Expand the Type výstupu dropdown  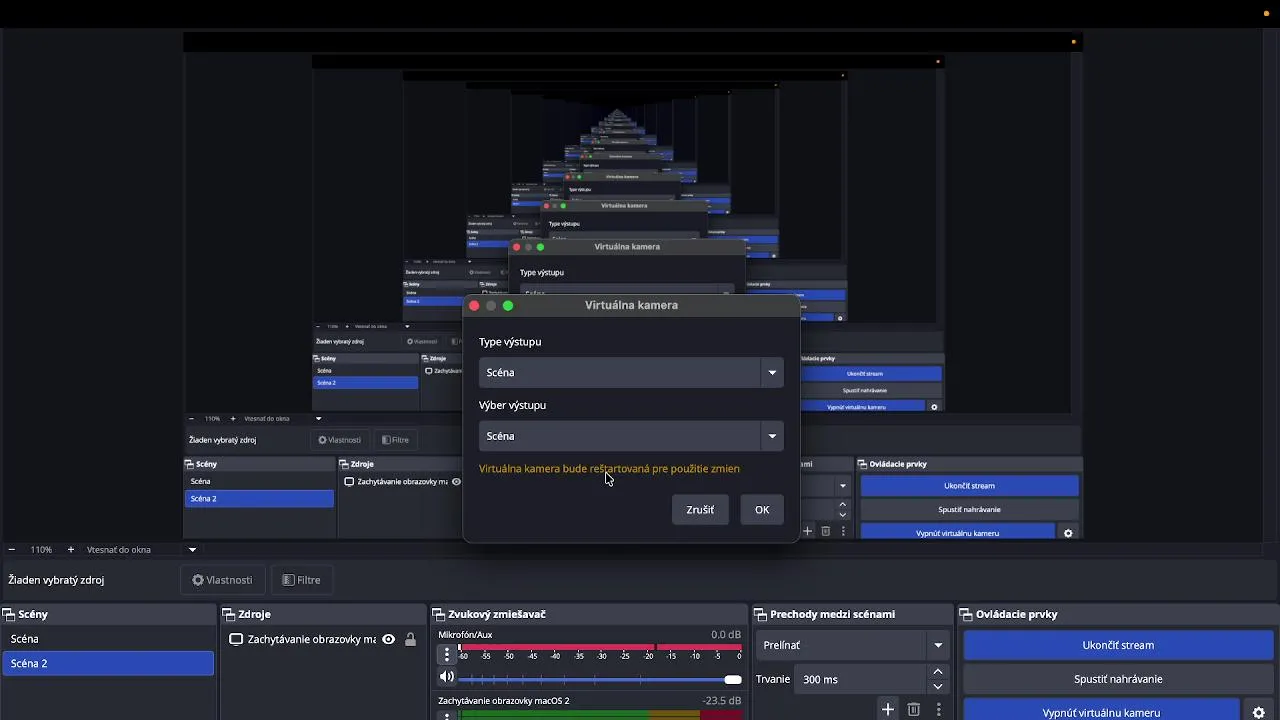[x=631, y=372]
